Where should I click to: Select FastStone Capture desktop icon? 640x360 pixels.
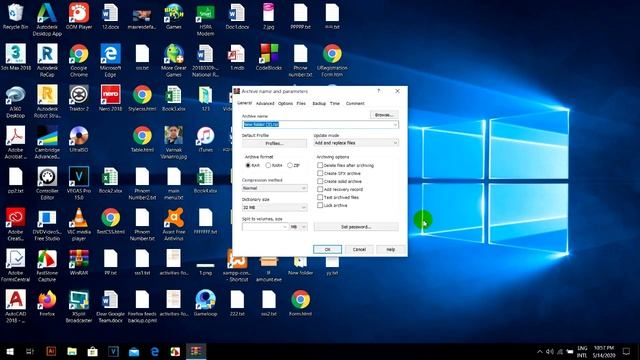(x=47, y=265)
